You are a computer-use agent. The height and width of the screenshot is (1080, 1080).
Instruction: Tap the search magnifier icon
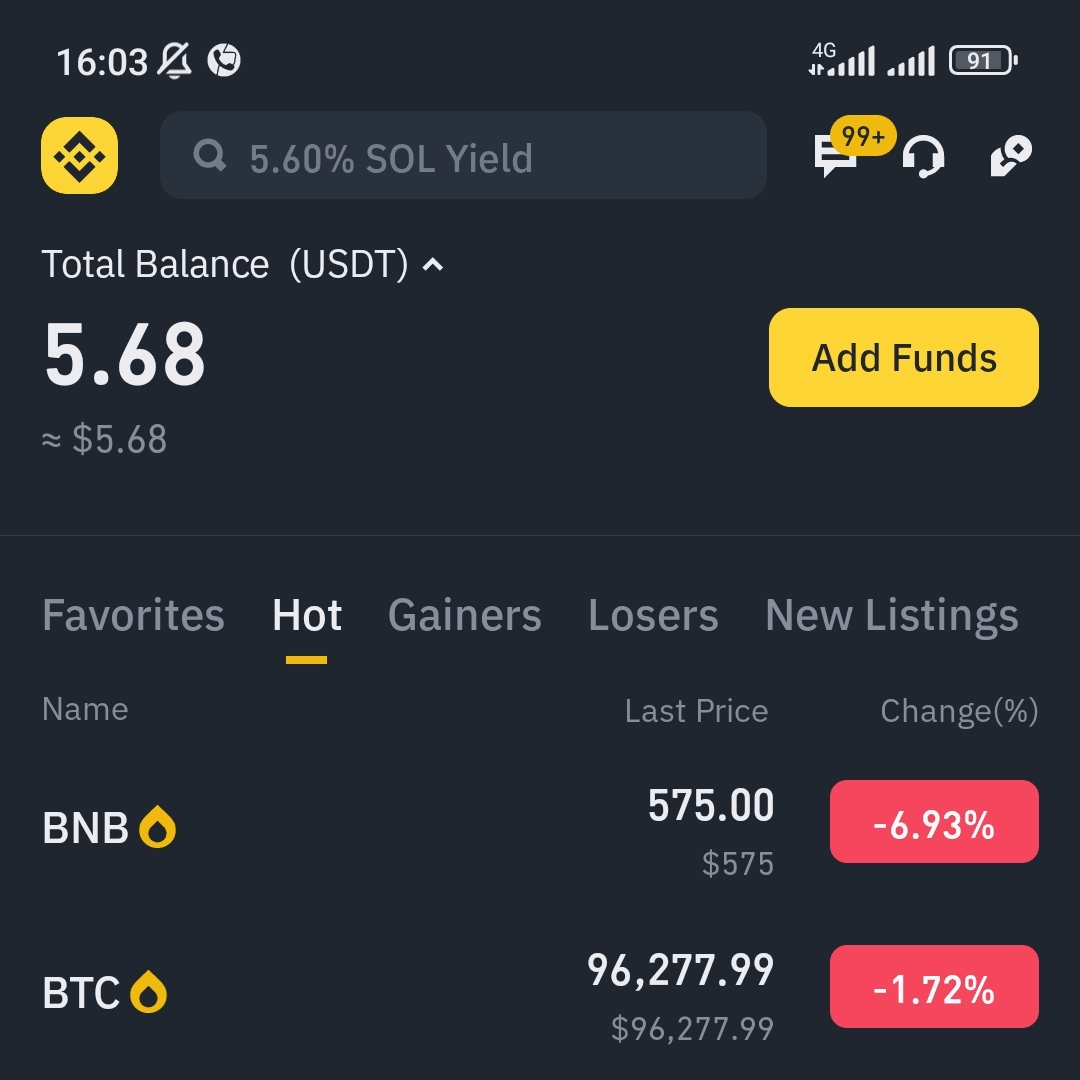[x=209, y=155]
